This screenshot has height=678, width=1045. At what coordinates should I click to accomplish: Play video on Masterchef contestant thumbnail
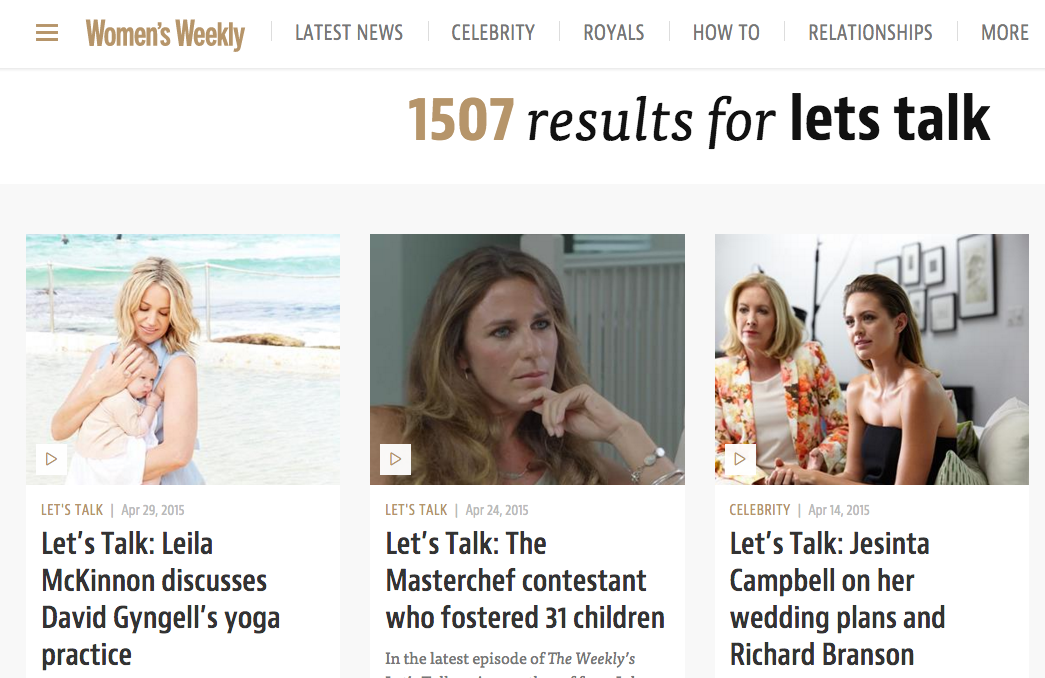pos(395,459)
